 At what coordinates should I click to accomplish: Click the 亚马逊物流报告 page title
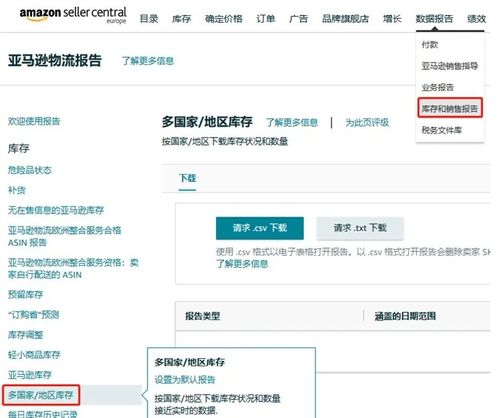click(55, 61)
